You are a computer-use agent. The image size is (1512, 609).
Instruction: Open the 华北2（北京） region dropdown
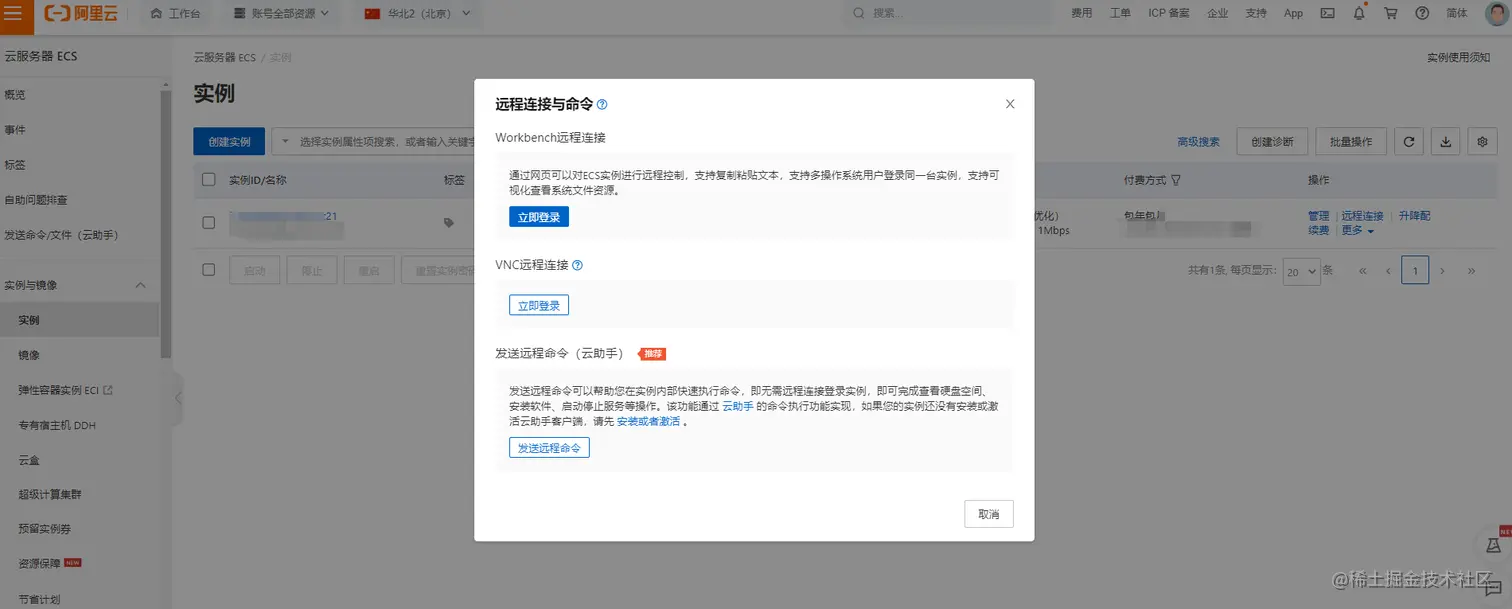click(416, 13)
